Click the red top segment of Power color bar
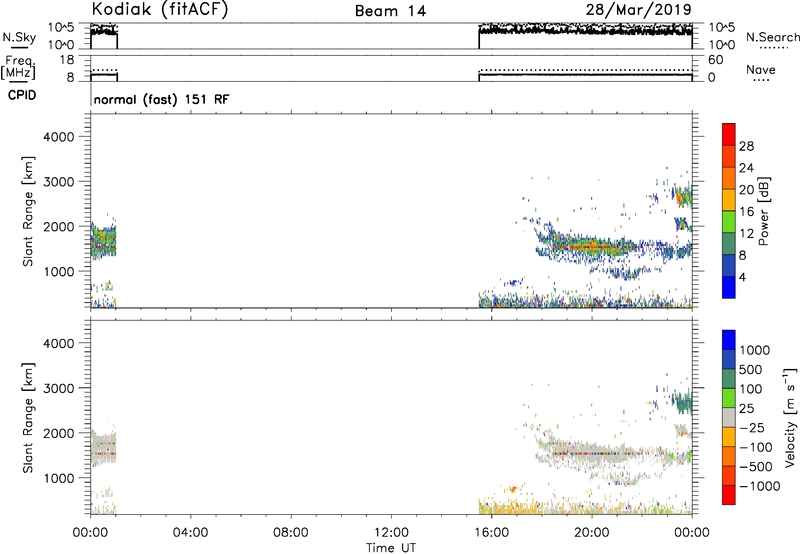This screenshot has width=800, height=554. coord(729,134)
